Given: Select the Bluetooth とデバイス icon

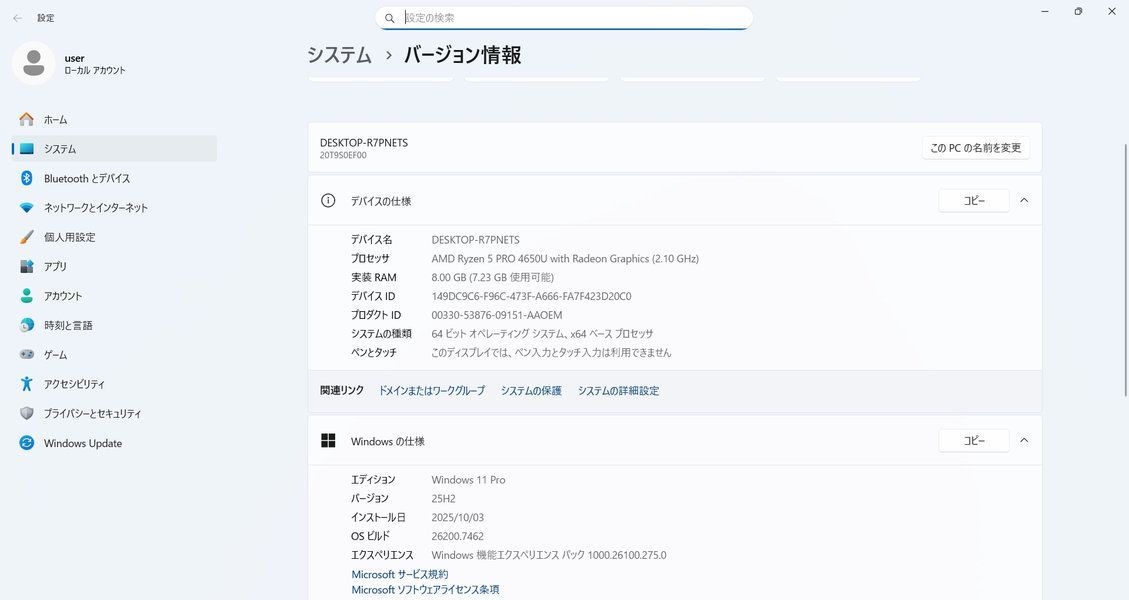Looking at the screenshot, I should [27, 178].
